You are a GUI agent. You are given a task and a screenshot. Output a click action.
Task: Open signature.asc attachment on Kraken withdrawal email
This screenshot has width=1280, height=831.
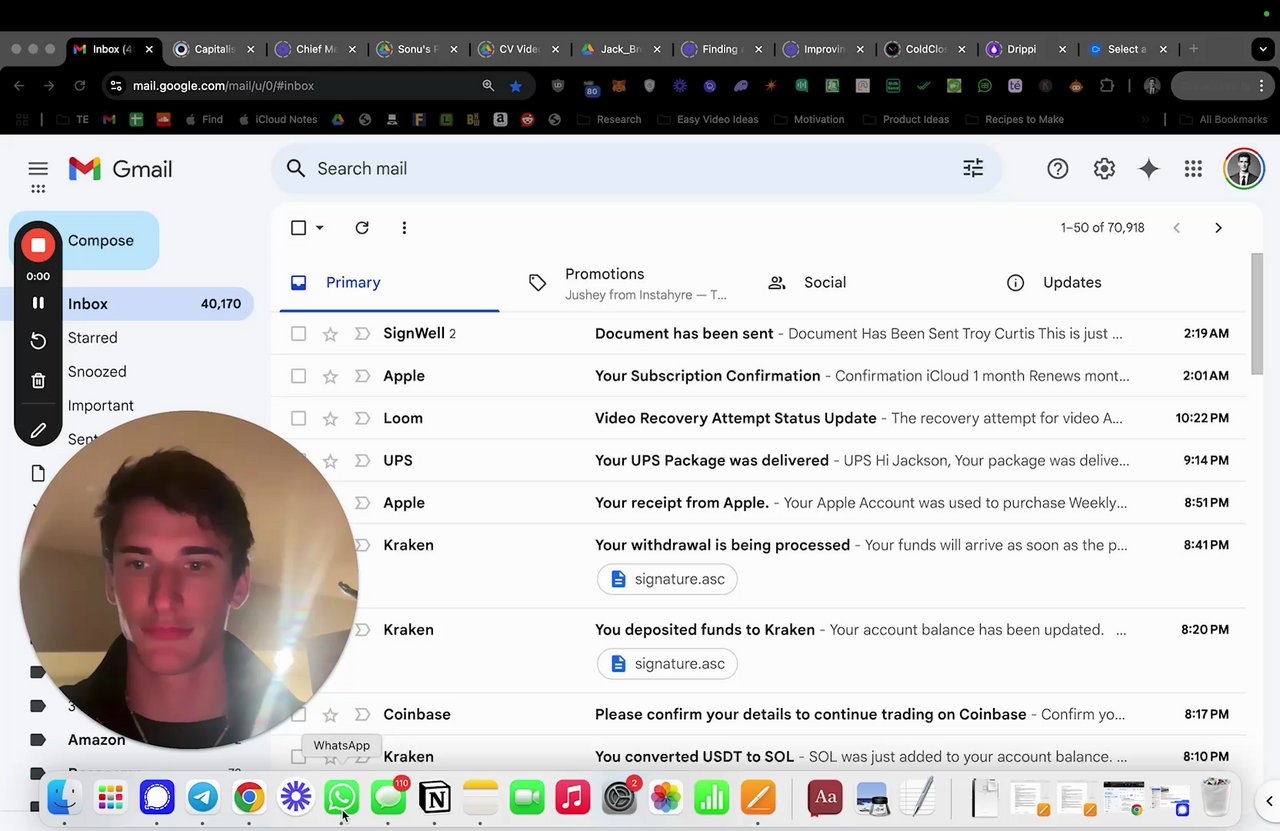tap(667, 579)
